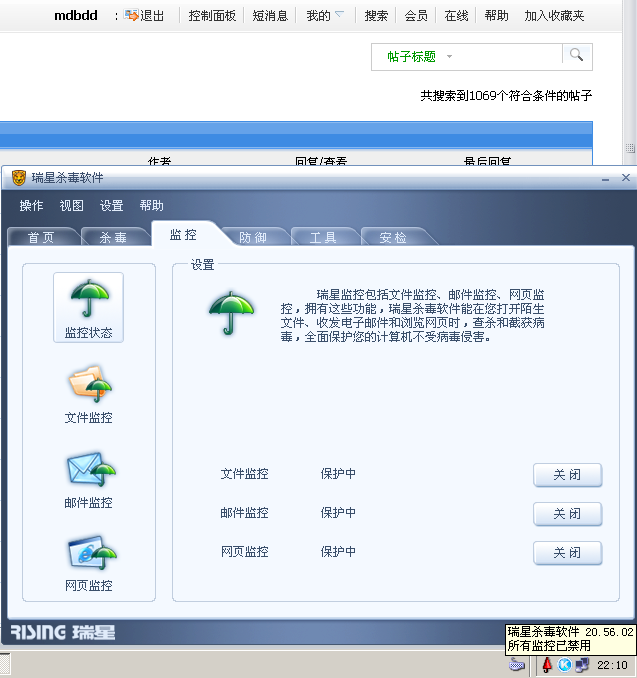This screenshot has width=637, height=678.
Task: Click the 文件监控 保护中 status text
Action: (x=338, y=474)
